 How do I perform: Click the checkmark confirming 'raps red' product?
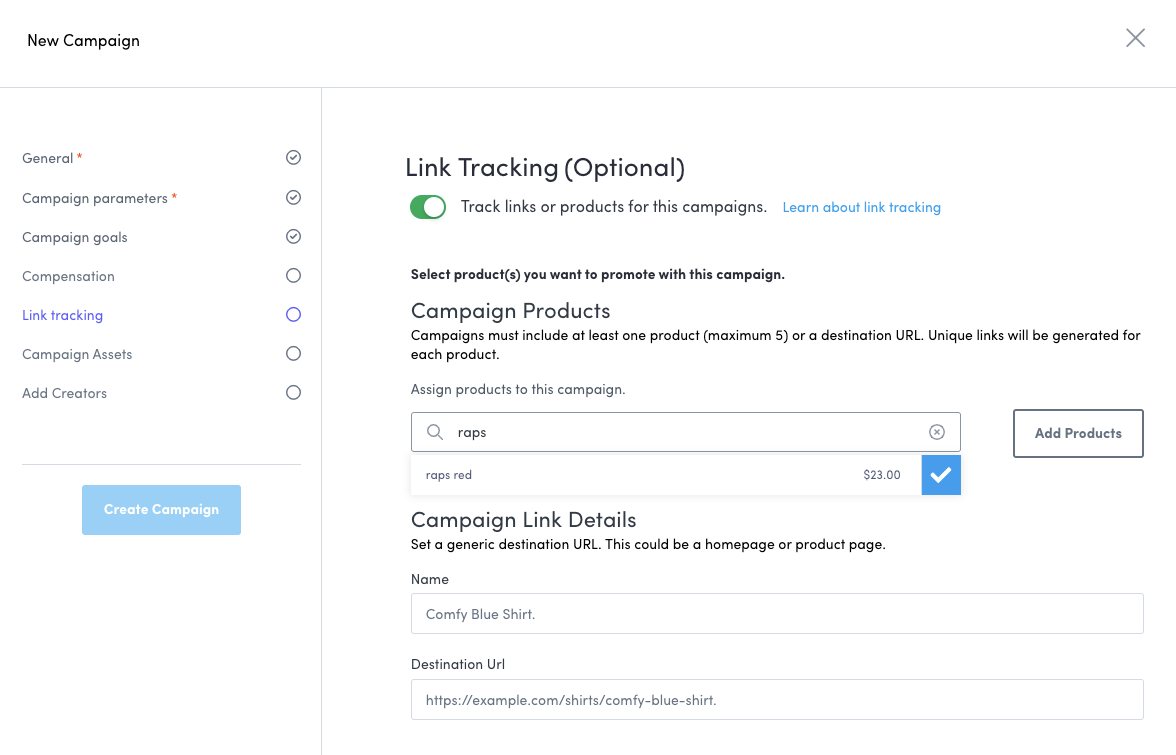pyautogui.click(x=940, y=474)
